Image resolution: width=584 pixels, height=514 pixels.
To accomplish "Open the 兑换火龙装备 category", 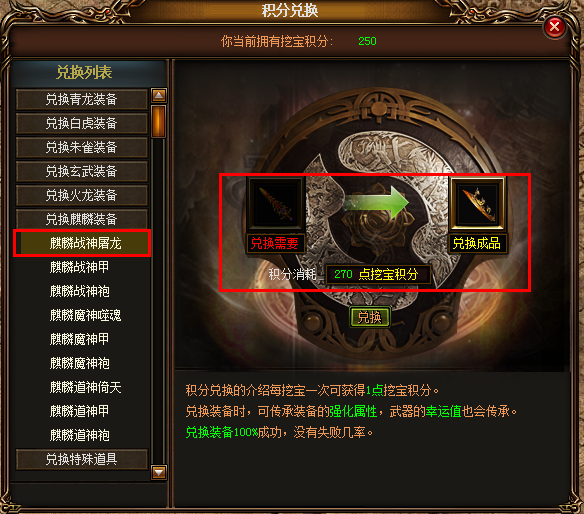I will [x=82, y=195].
